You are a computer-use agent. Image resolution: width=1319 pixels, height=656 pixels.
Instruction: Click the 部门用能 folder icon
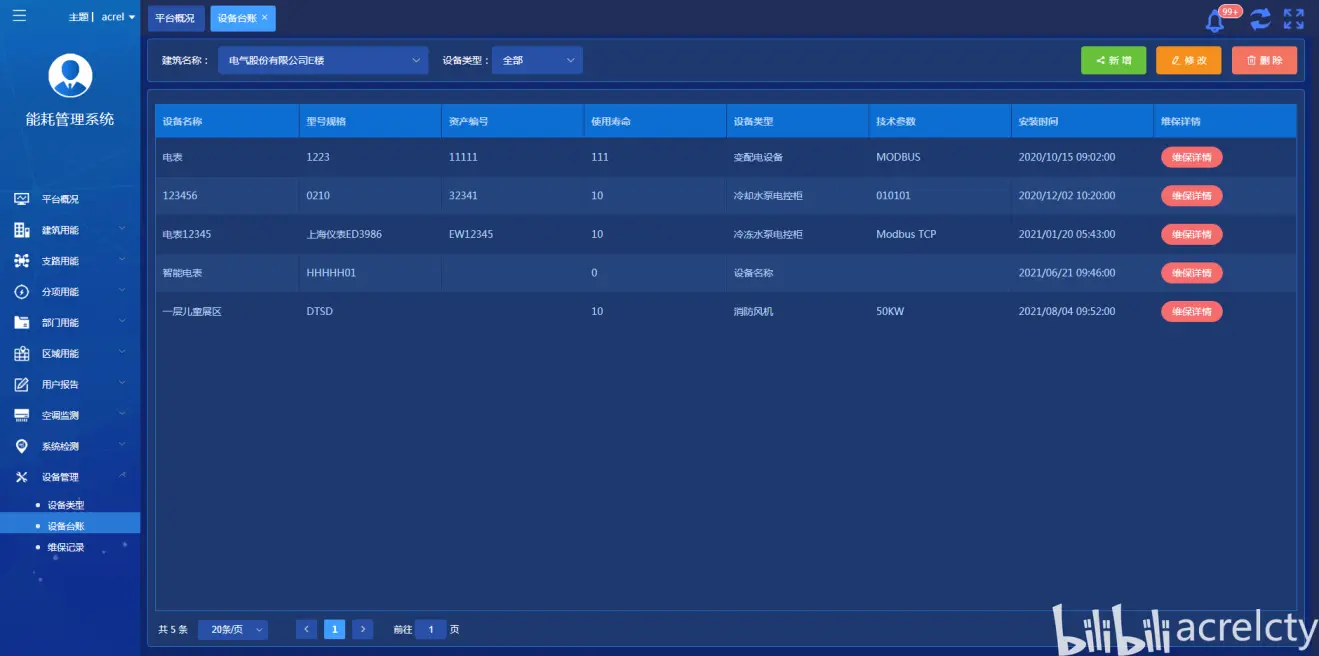[21, 323]
